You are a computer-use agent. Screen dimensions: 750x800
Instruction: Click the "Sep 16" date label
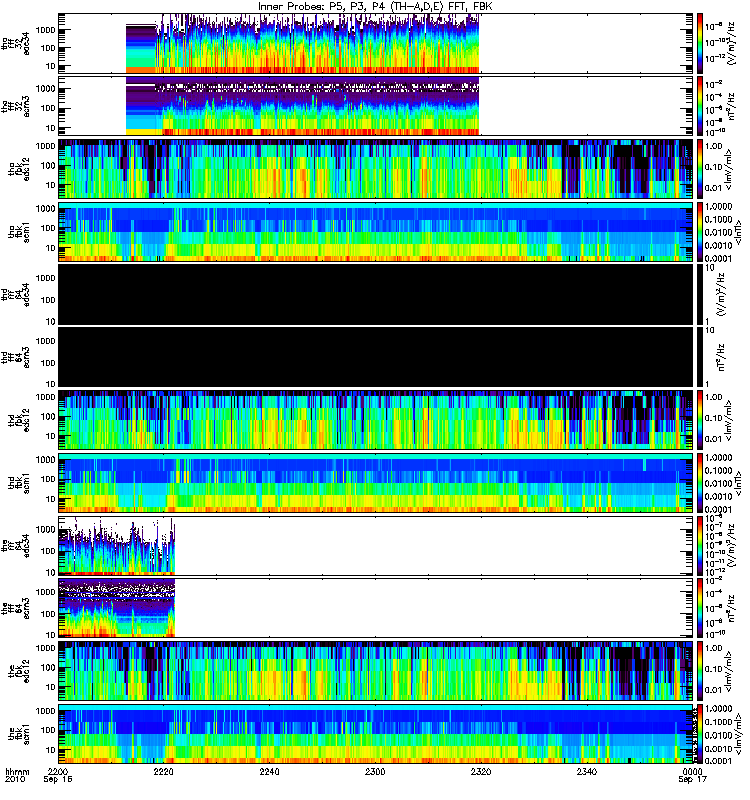click(58, 780)
